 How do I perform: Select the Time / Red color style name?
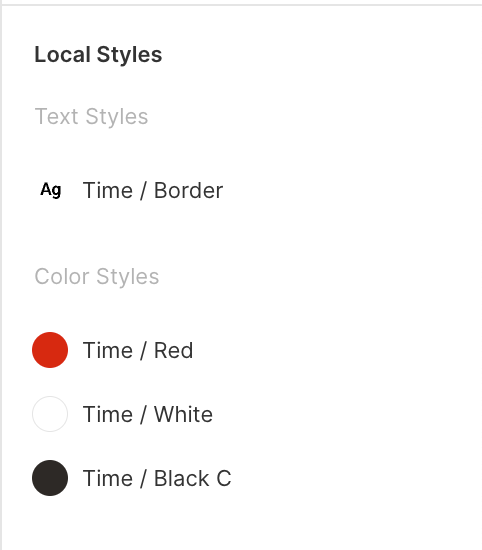tap(138, 350)
